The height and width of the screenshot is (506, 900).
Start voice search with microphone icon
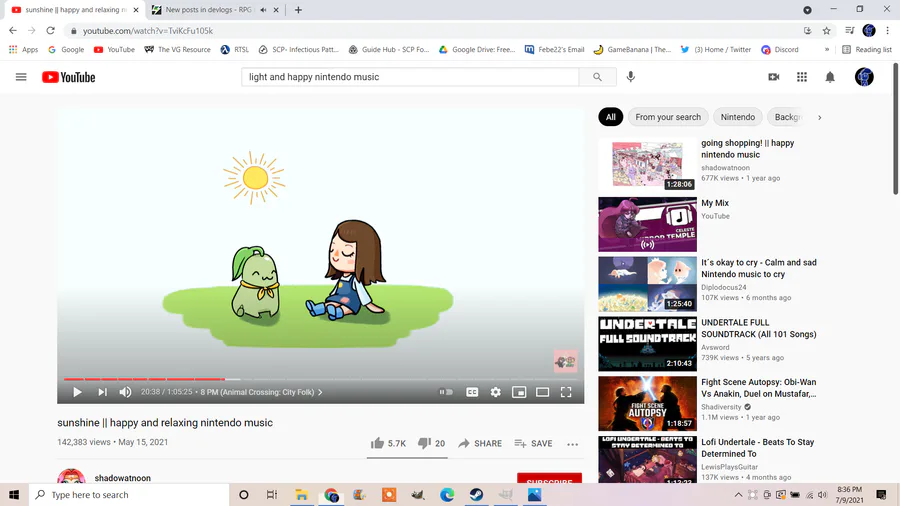tap(630, 77)
